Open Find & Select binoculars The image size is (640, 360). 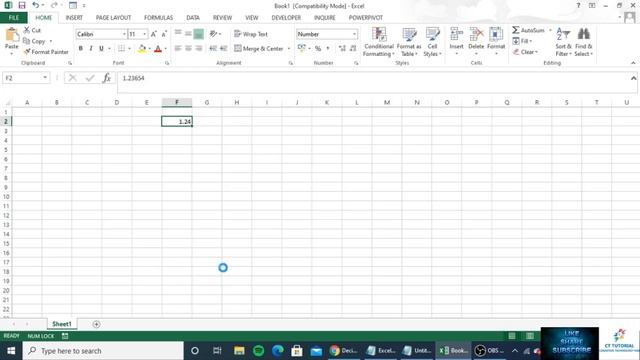tap(584, 42)
